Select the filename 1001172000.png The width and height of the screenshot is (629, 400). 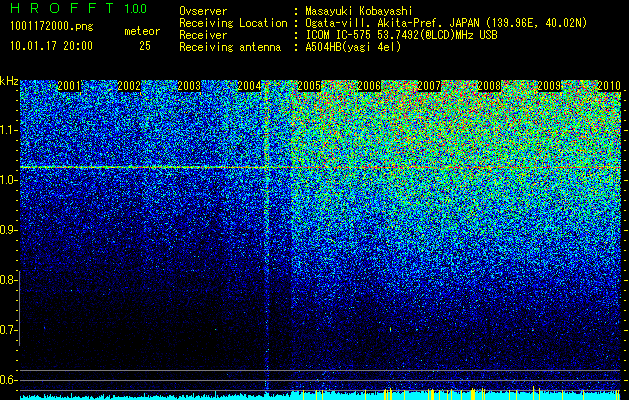tap(52, 27)
